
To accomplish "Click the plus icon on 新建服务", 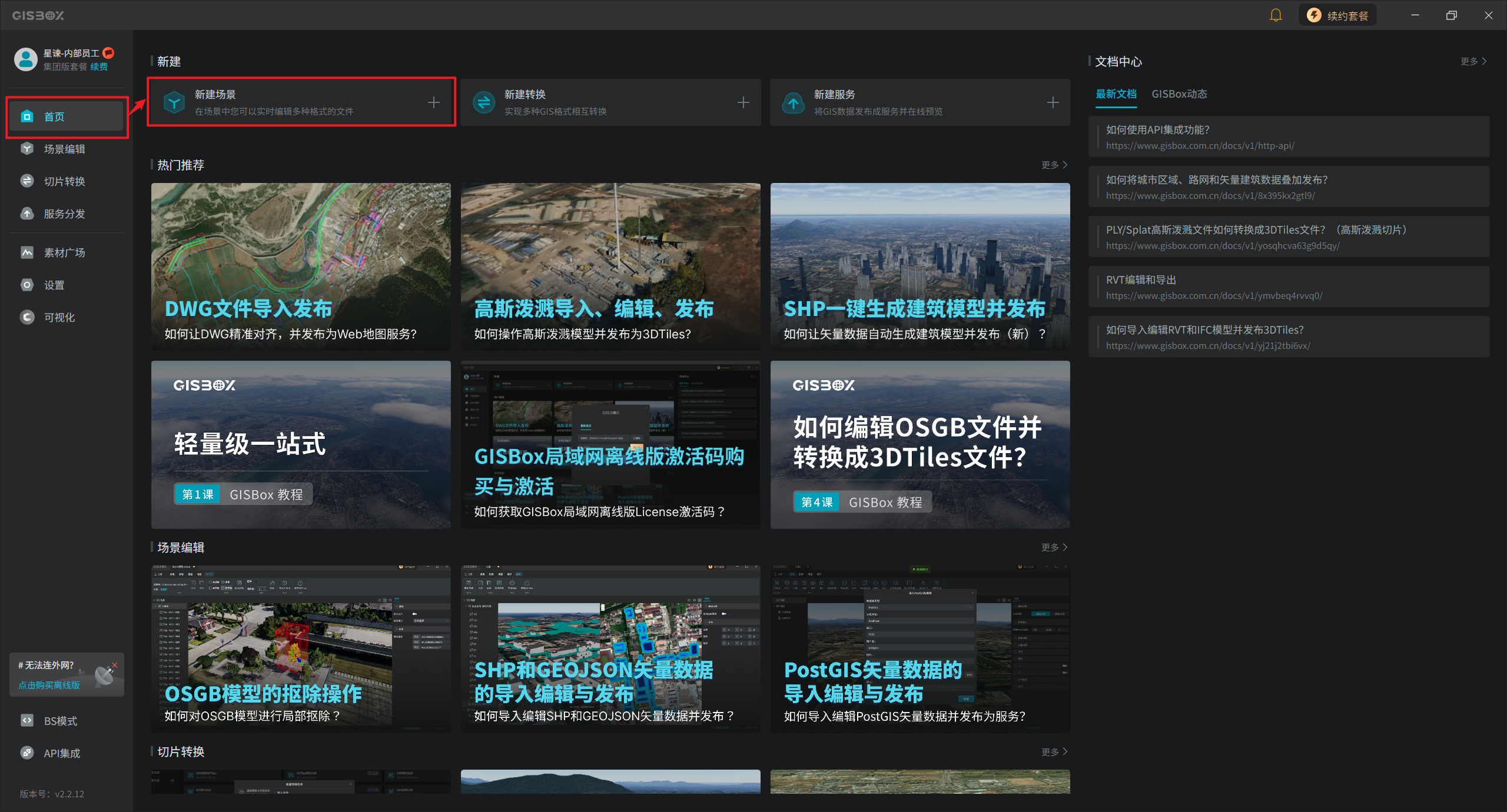I will pyautogui.click(x=1053, y=102).
